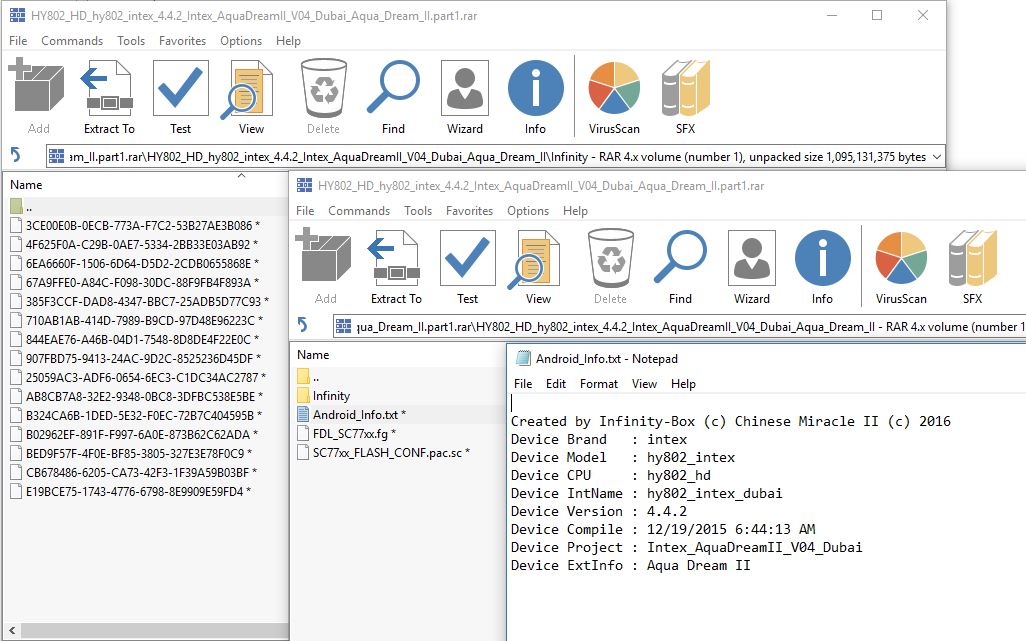This screenshot has width=1026, height=641.
Task: Click Extract To in back WinRAR window
Action: click(108, 88)
